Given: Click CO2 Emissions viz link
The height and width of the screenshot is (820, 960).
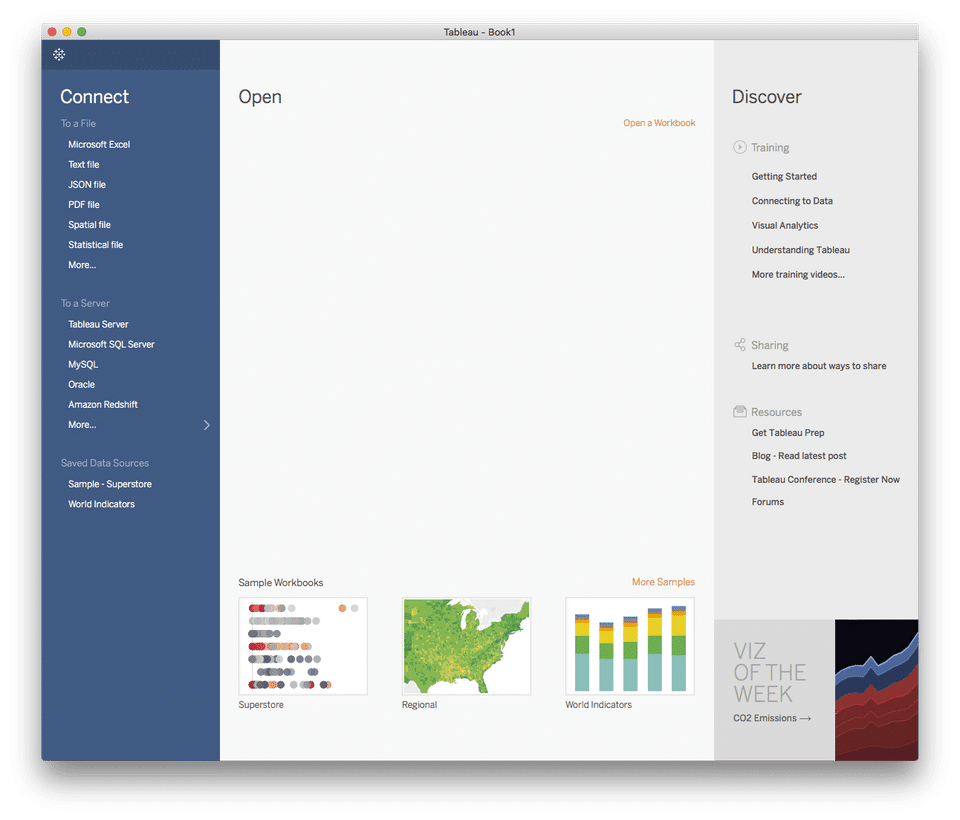Looking at the screenshot, I should click(772, 718).
